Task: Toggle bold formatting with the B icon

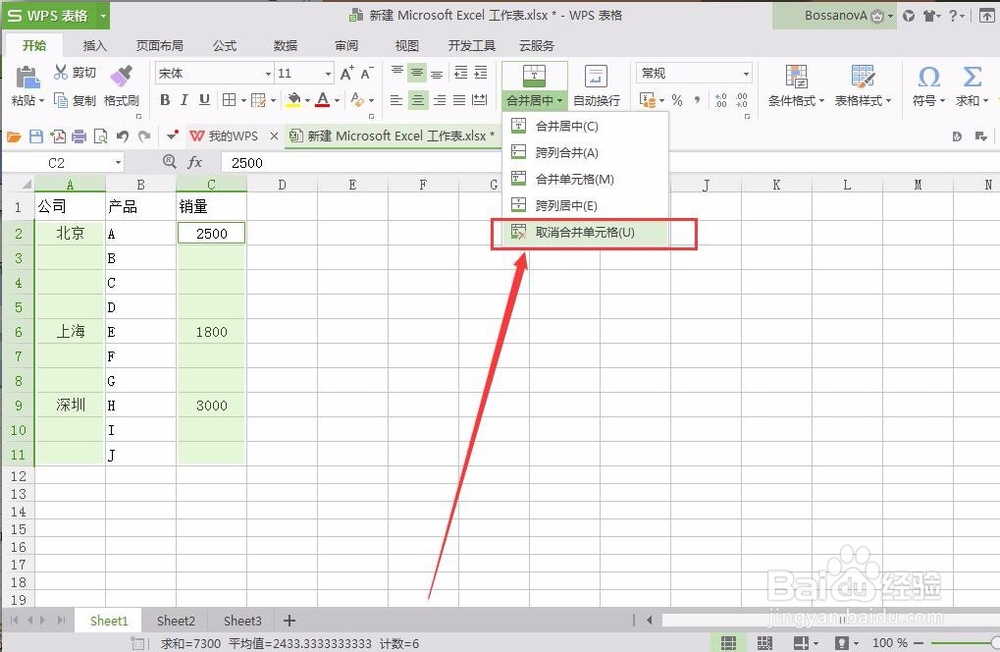Action: 165,100
